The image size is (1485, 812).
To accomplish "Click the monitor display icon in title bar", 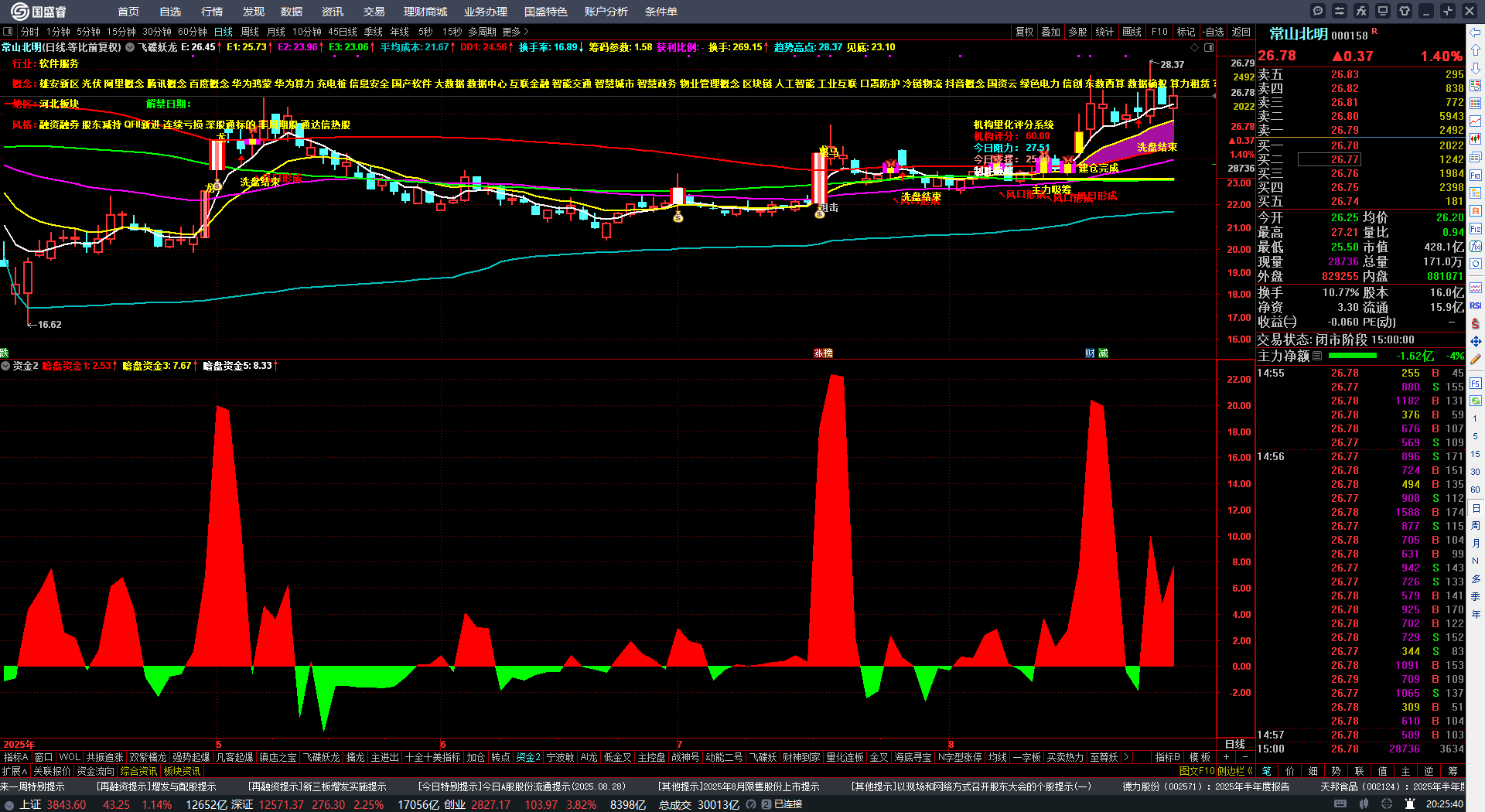I will pyautogui.click(x=1383, y=11).
